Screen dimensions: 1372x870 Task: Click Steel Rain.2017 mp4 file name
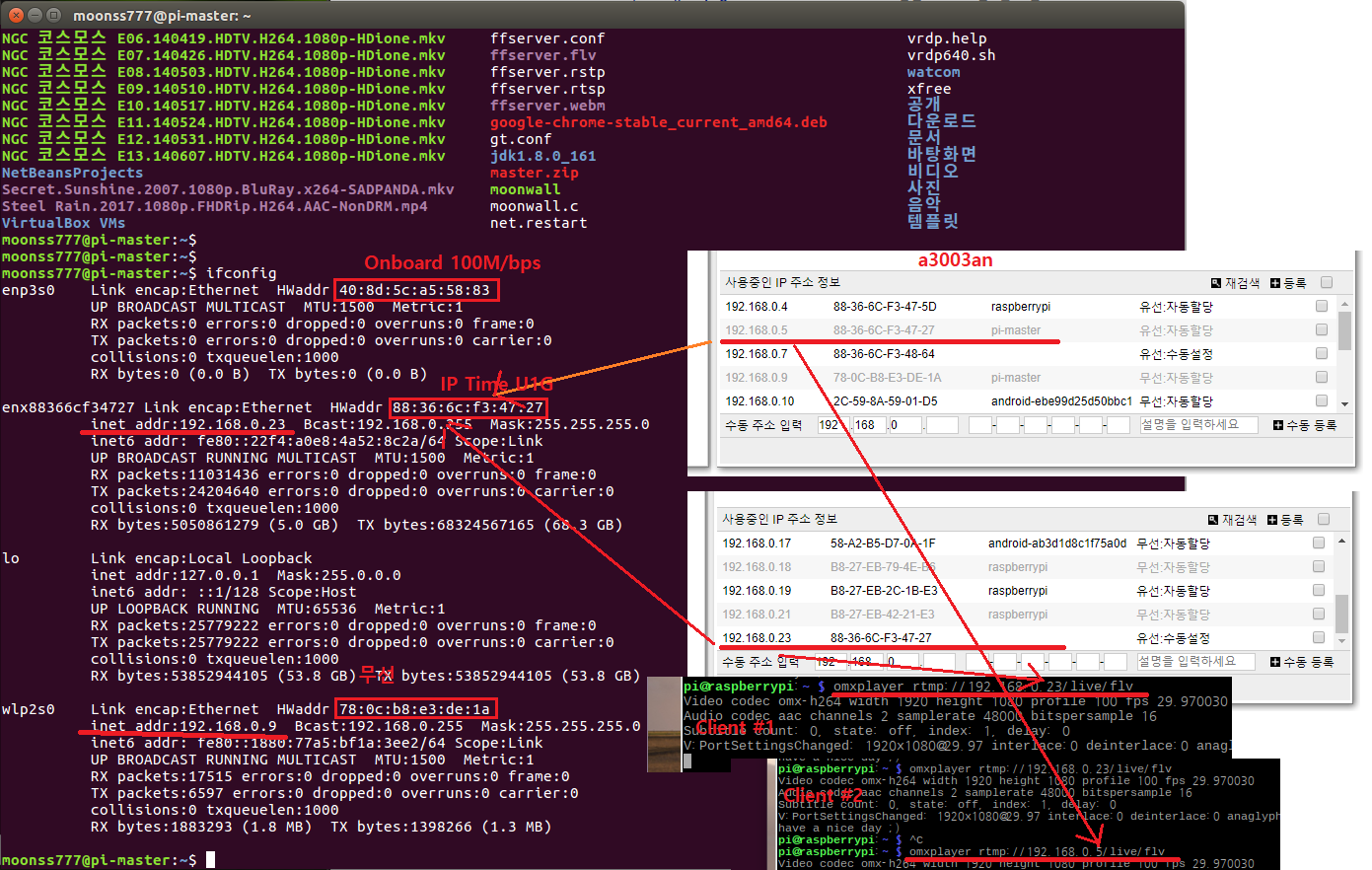click(215, 206)
